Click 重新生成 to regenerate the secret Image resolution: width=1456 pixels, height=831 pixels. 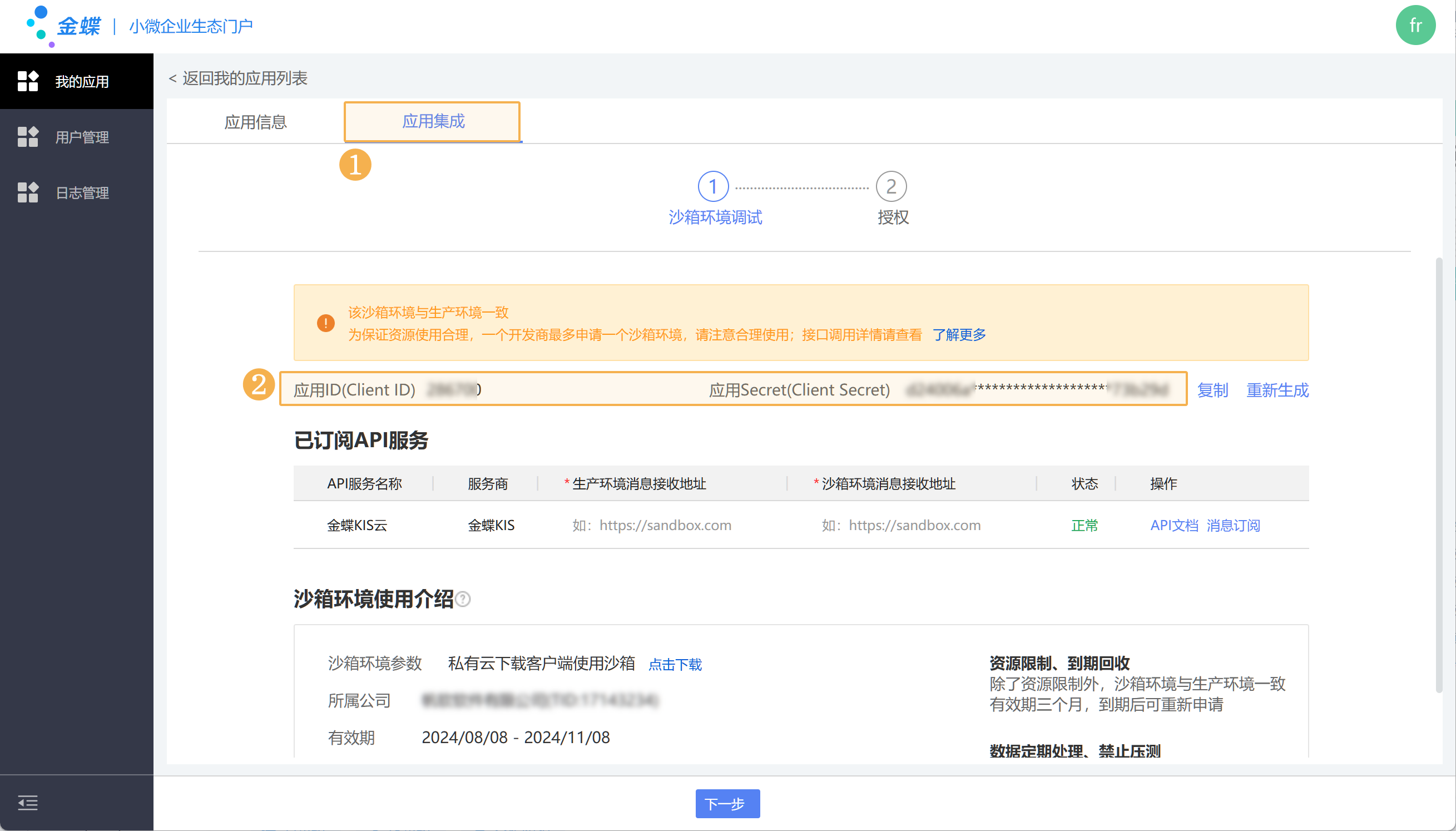(1277, 390)
